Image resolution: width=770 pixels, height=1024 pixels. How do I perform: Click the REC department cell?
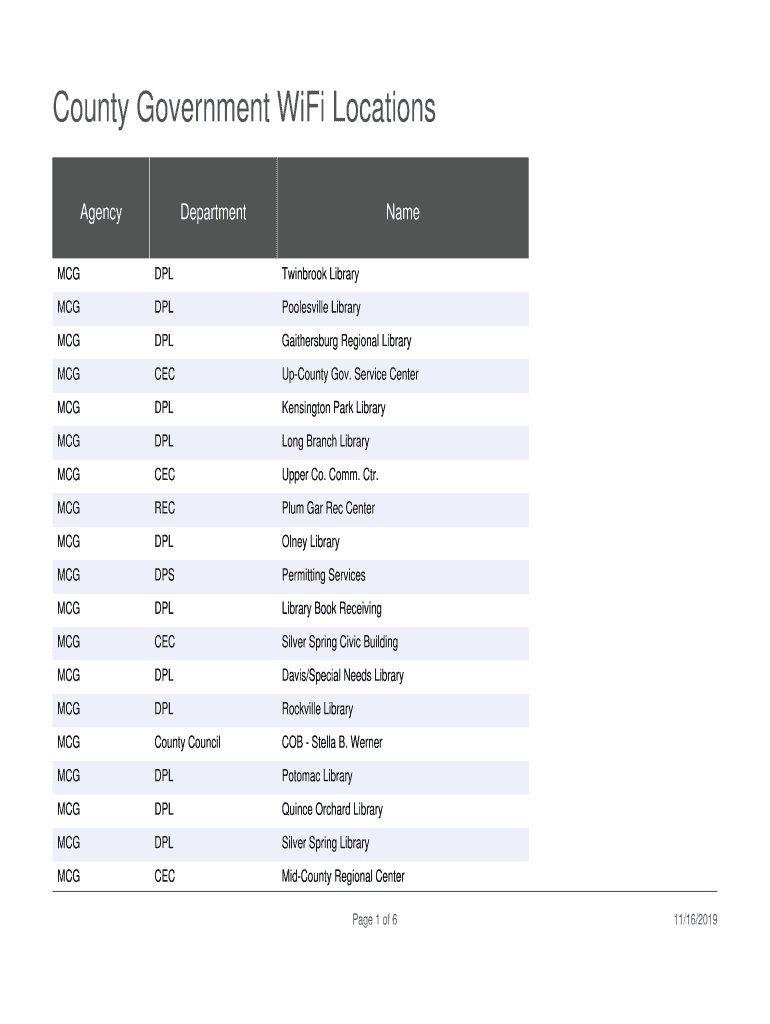pyautogui.click(x=164, y=508)
